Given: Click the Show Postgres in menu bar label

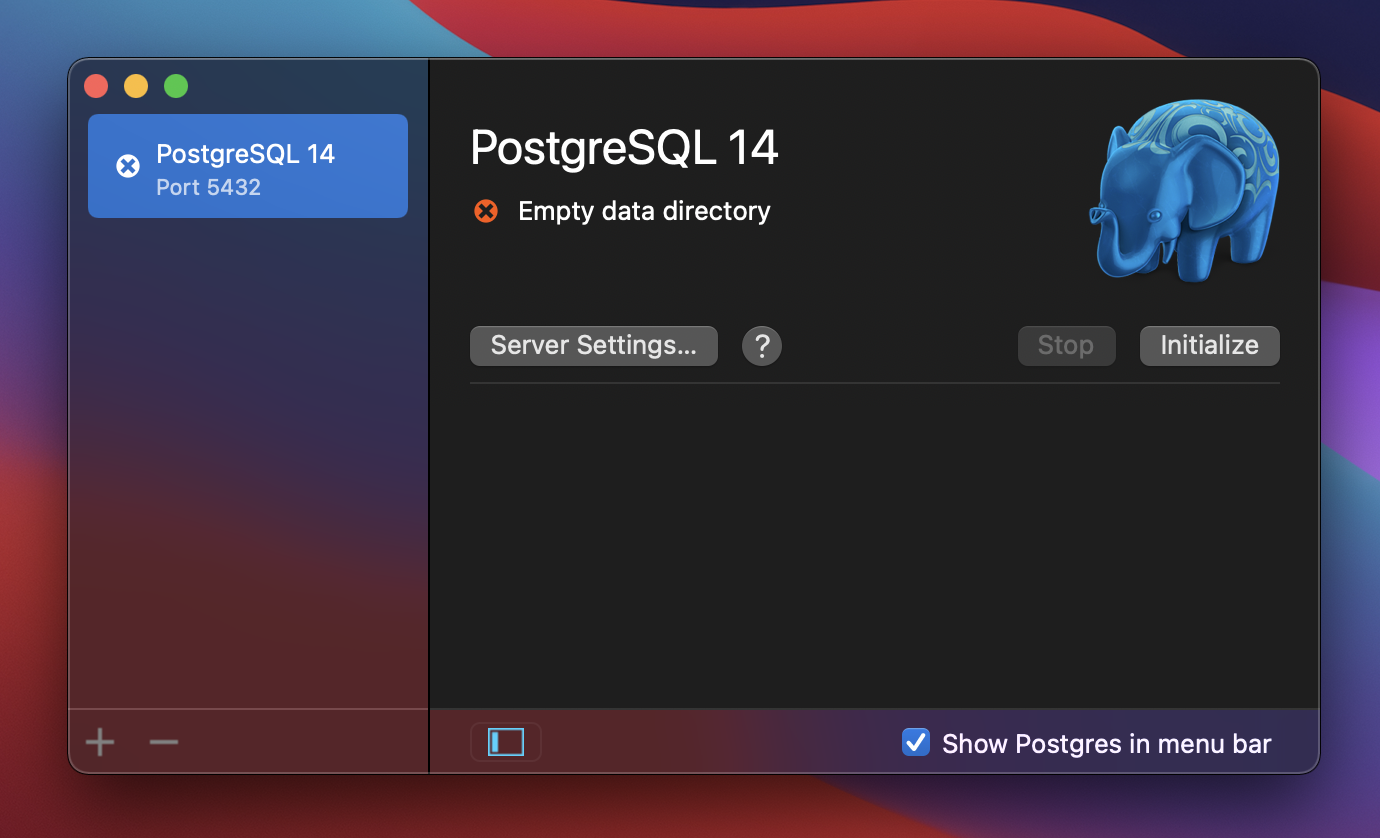Looking at the screenshot, I should click(x=1107, y=744).
